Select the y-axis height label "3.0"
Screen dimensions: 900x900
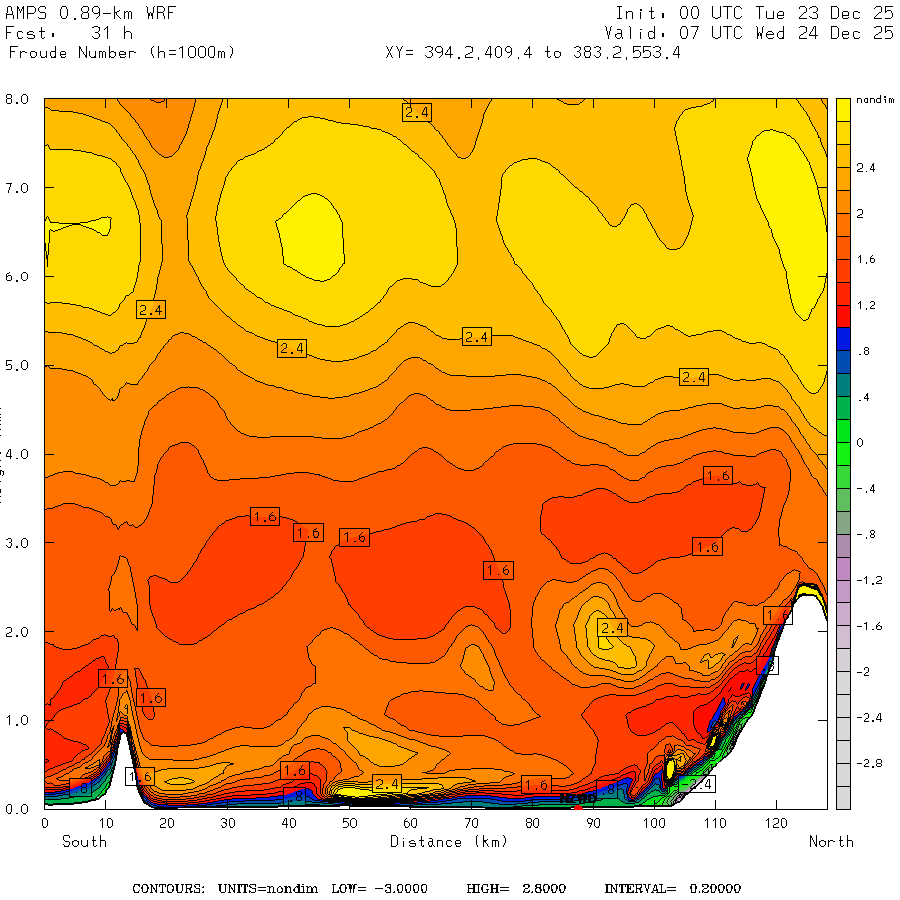[17, 543]
